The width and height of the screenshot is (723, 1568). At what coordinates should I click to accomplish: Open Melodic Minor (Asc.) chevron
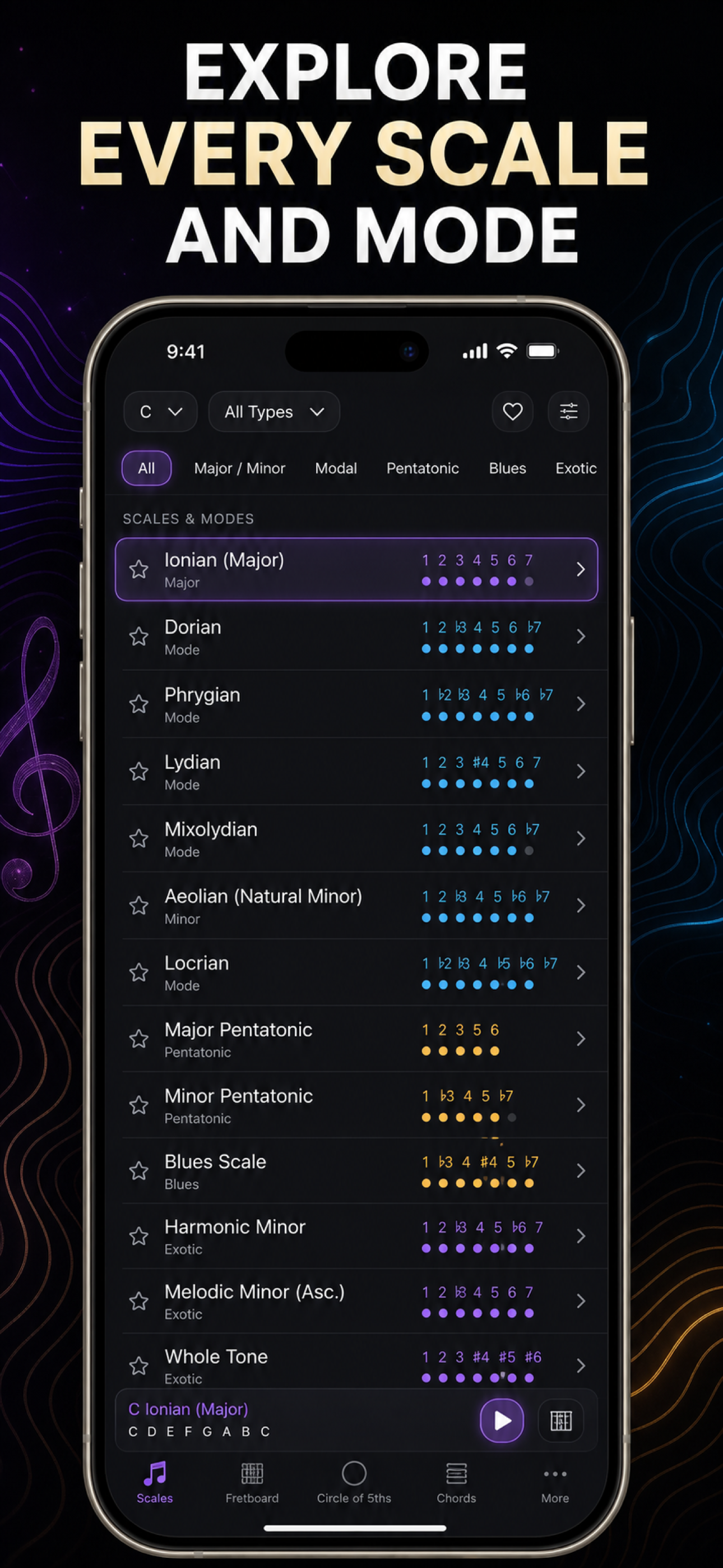[x=581, y=1302]
